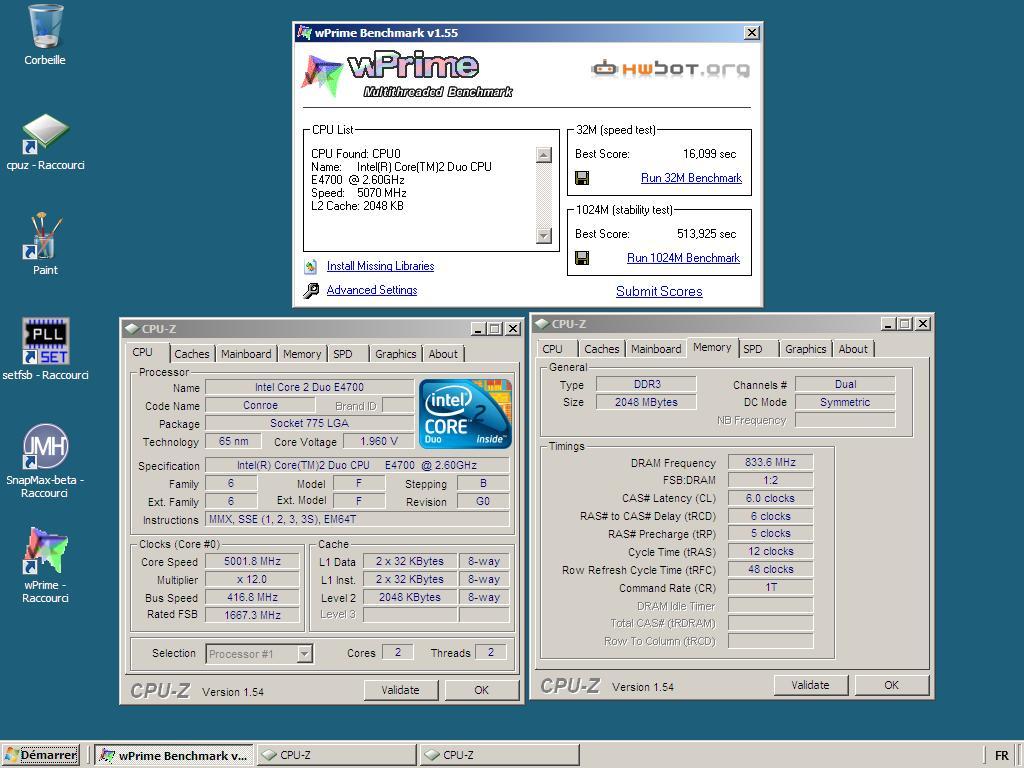The width and height of the screenshot is (1024, 768).
Task: Click the wPrime title bar app icon
Action: 304,33
